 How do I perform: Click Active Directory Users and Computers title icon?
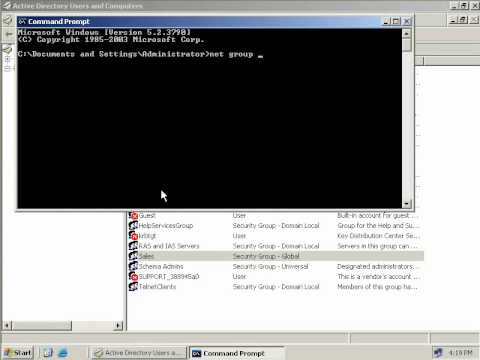[6, 6]
